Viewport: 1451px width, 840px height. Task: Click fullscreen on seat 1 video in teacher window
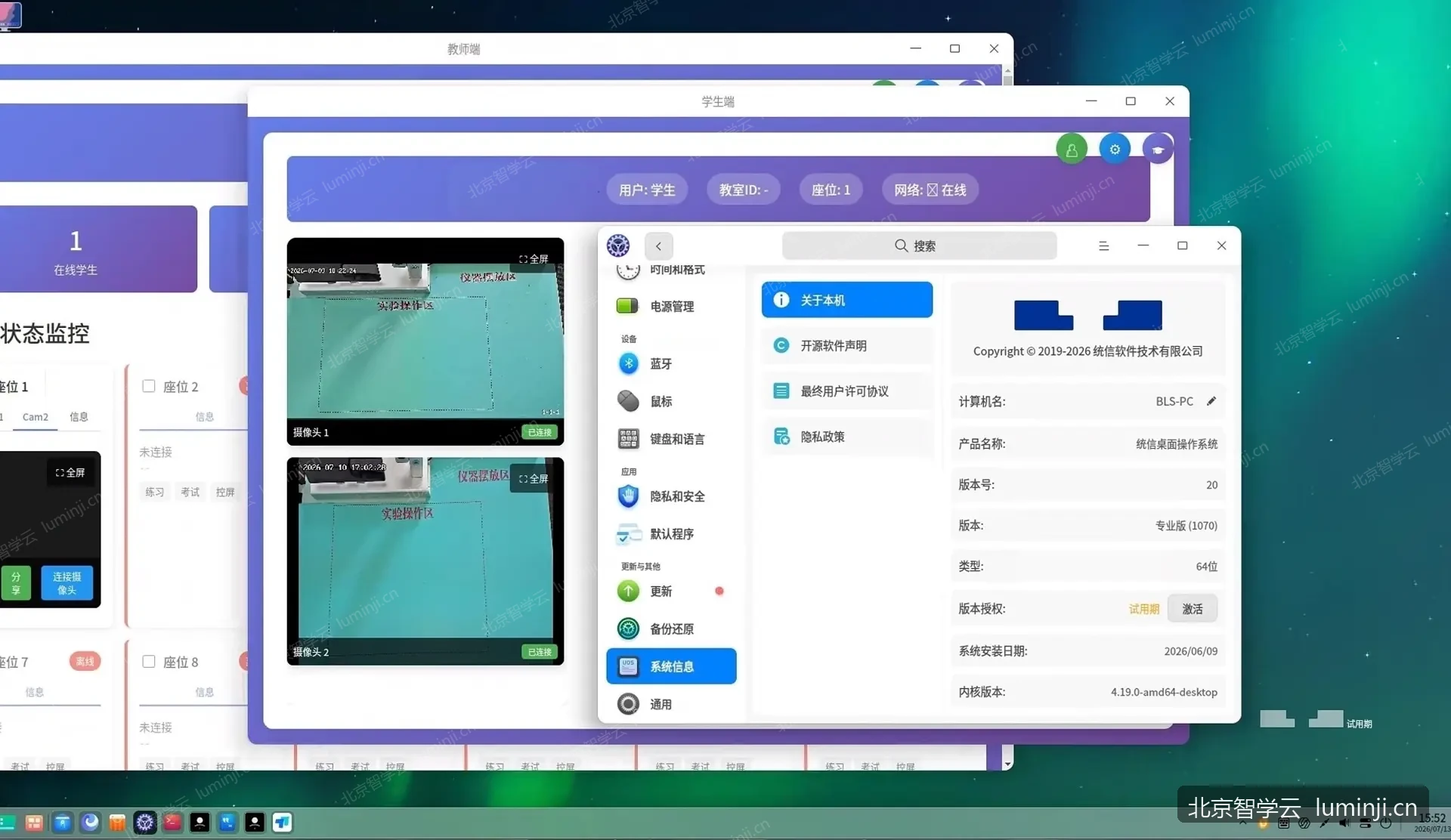coord(70,473)
